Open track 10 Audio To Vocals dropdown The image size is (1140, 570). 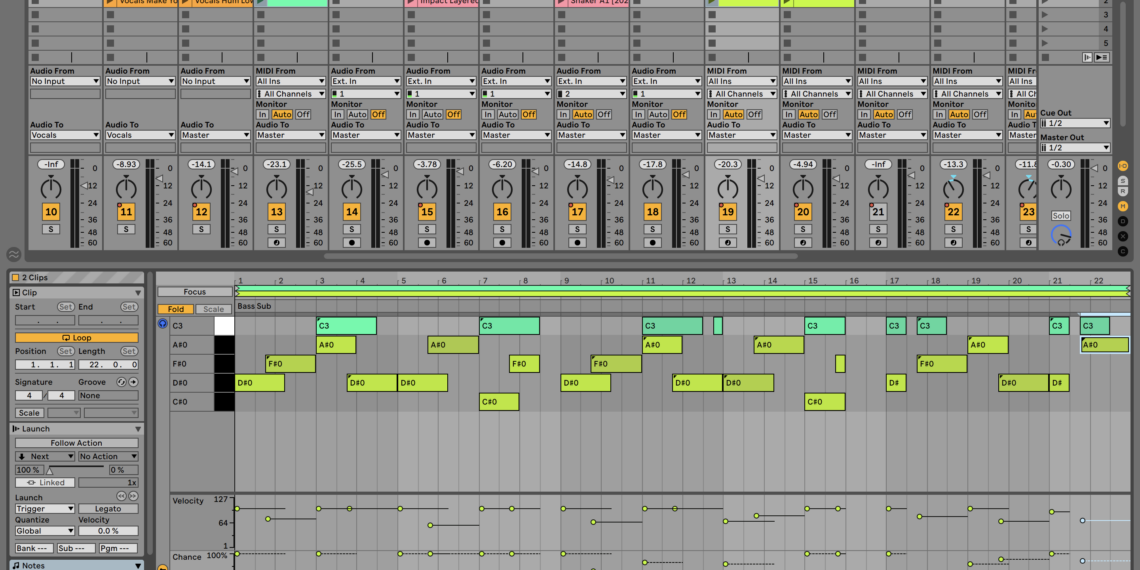coord(65,135)
